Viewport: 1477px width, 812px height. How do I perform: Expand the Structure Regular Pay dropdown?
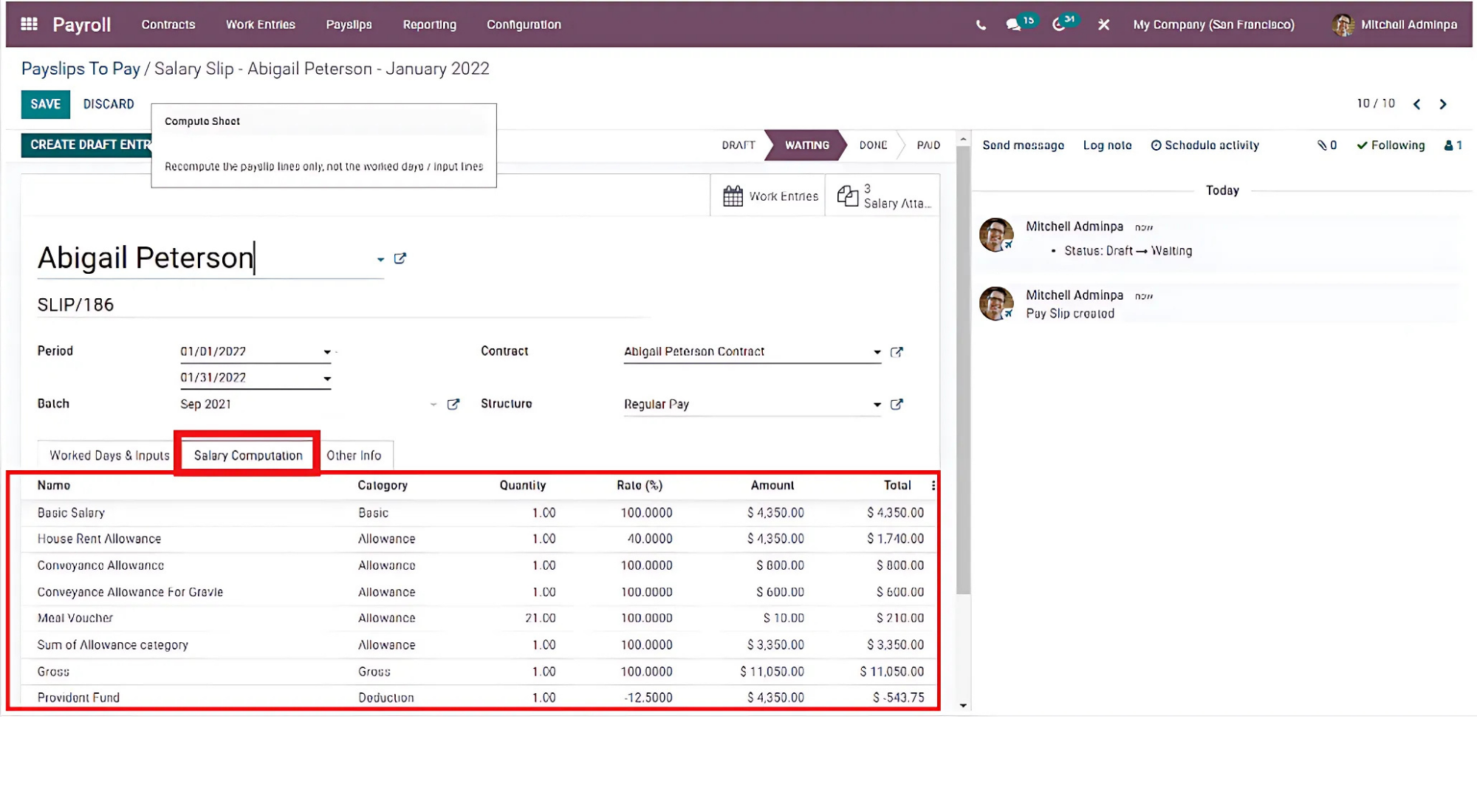pyautogui.click(x=877, y=405)
